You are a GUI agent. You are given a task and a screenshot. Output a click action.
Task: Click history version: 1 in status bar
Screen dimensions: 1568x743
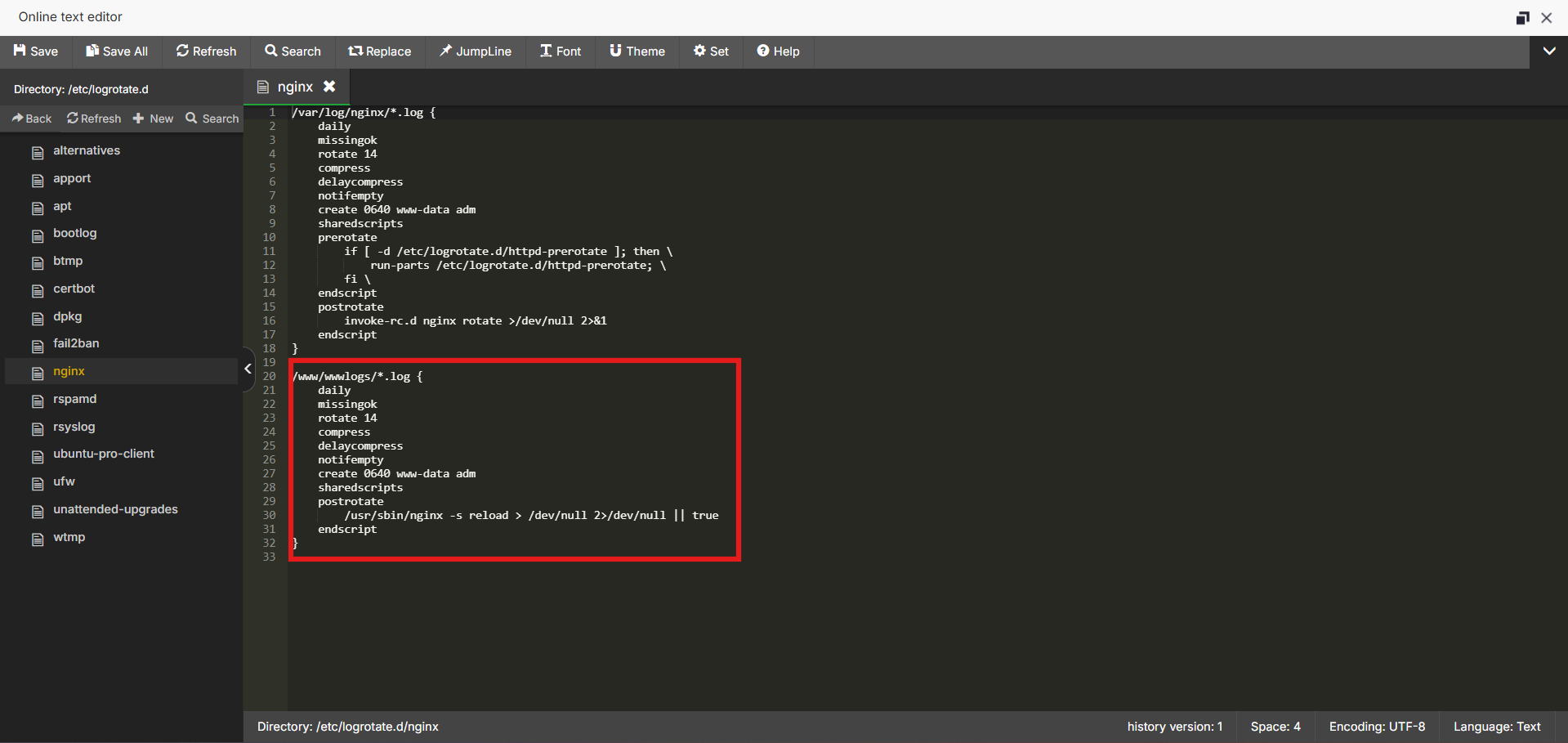point(1175,727)
